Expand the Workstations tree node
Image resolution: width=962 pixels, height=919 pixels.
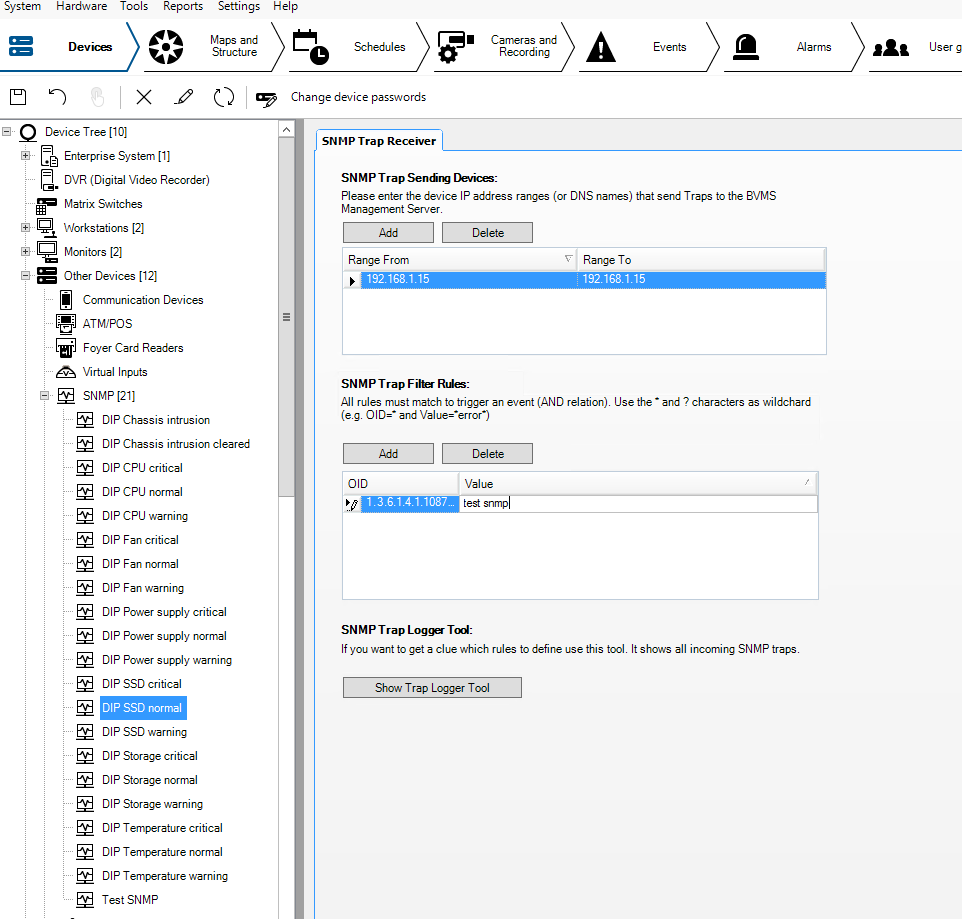click(26, 228)
